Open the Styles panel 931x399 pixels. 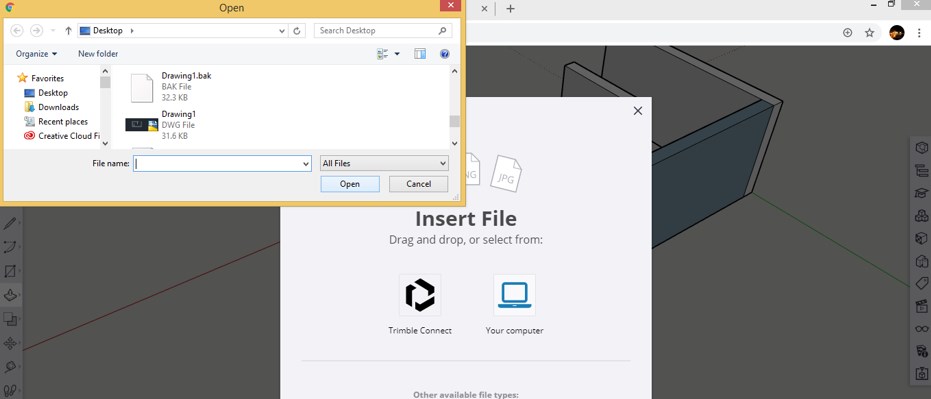tap(922, 261)
